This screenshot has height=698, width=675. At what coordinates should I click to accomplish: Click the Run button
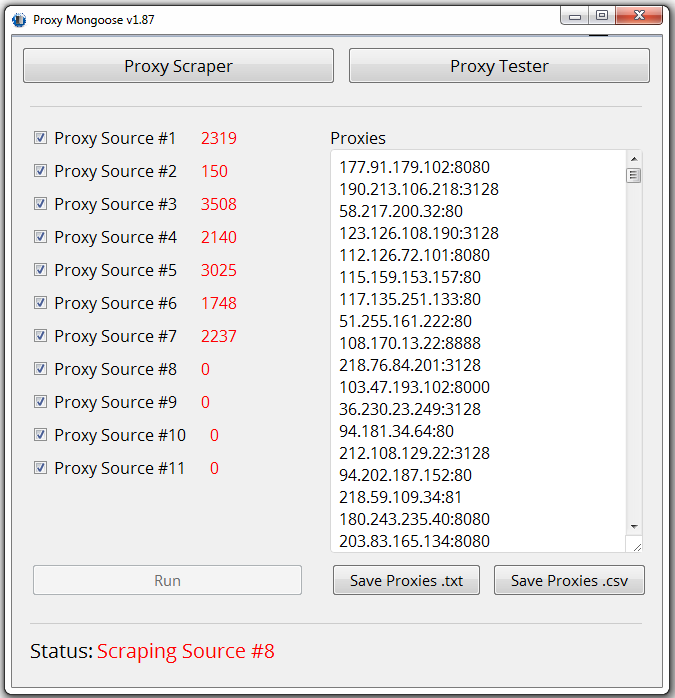(167, 580)
